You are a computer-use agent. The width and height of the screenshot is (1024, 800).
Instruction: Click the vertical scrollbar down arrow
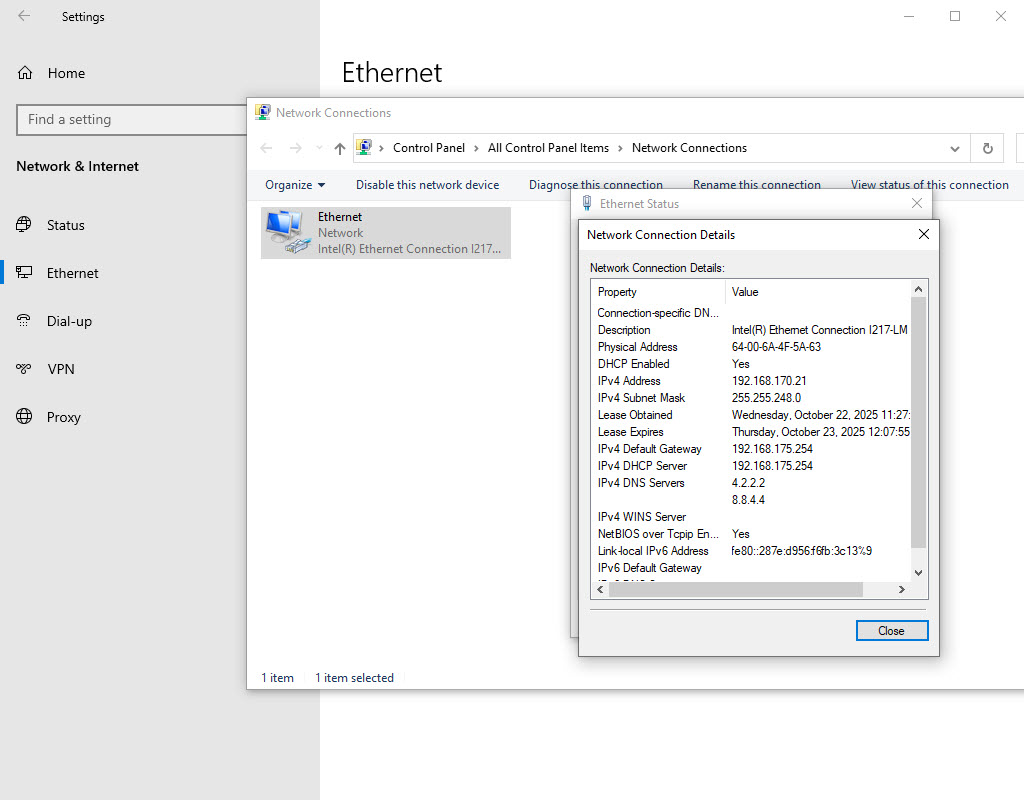click(x=919, y=573)
